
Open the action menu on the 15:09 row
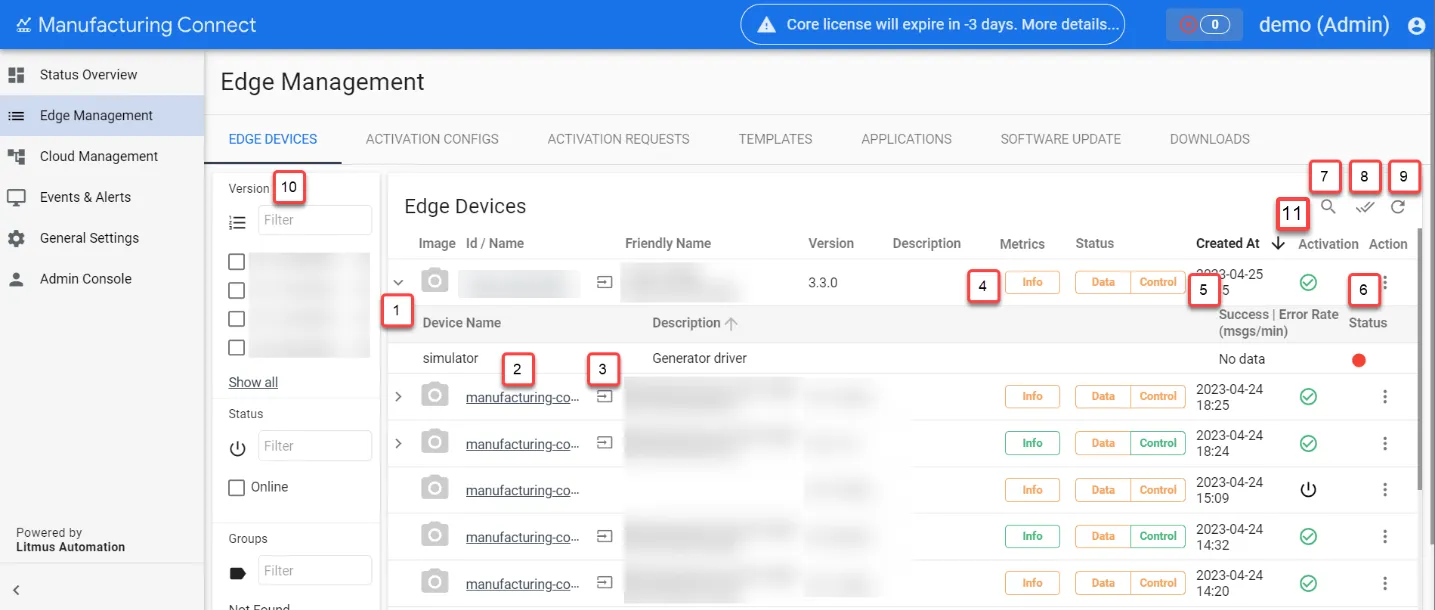(1385, 490)
